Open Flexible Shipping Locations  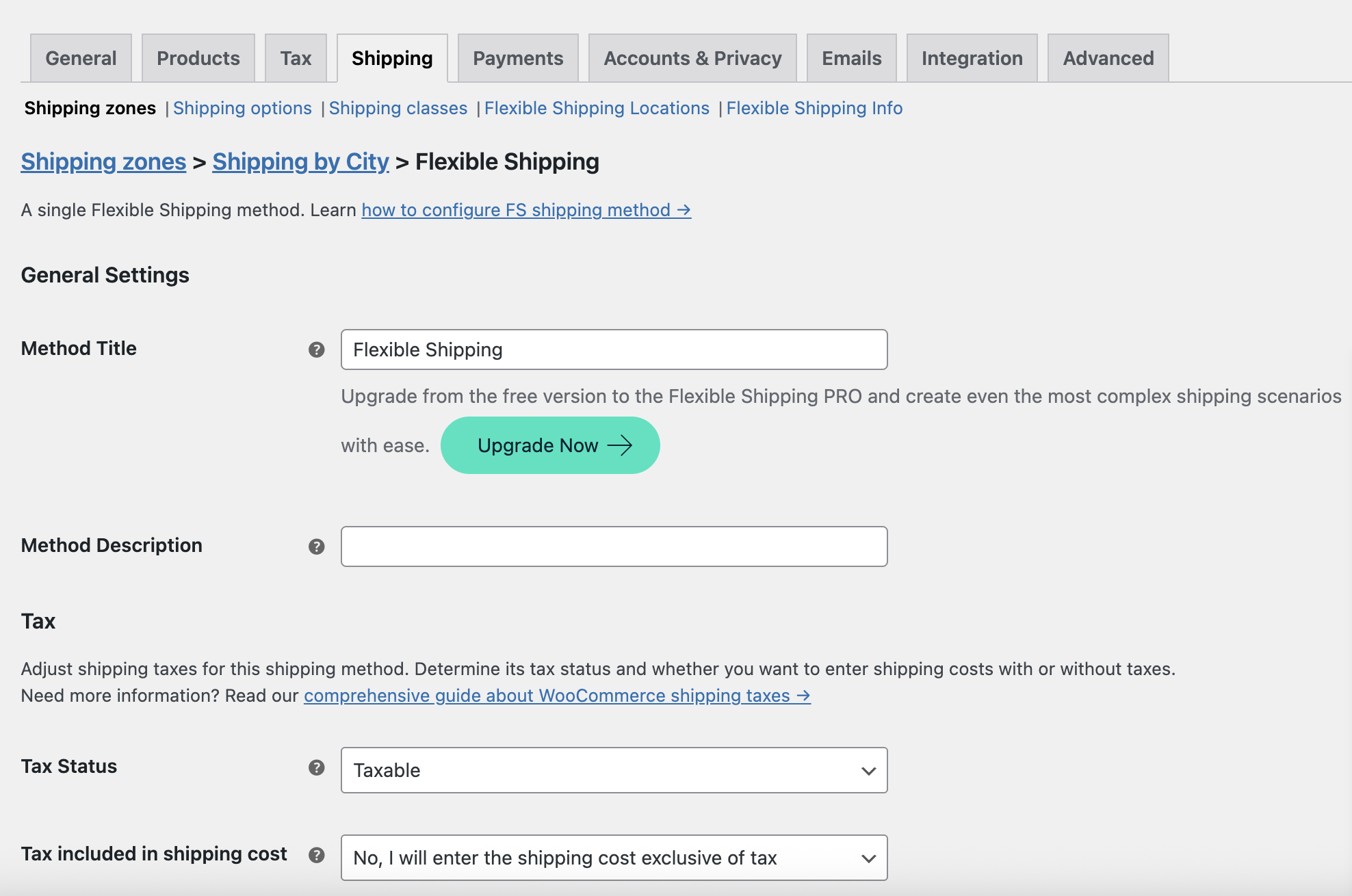click(x=596, y=108)
